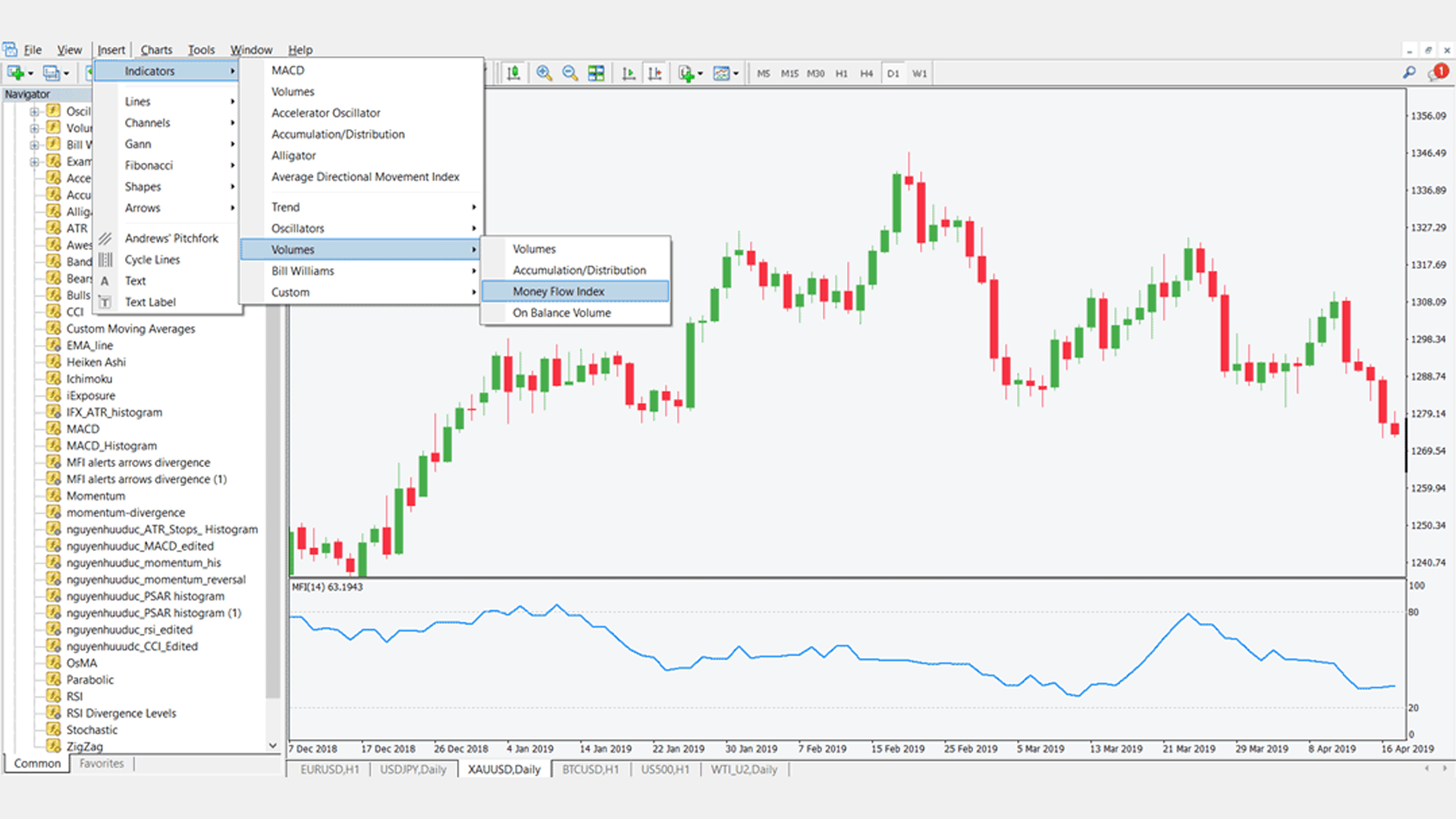Switch to H4 timeframe
The image size is (1456, 819).
(866, 74)
